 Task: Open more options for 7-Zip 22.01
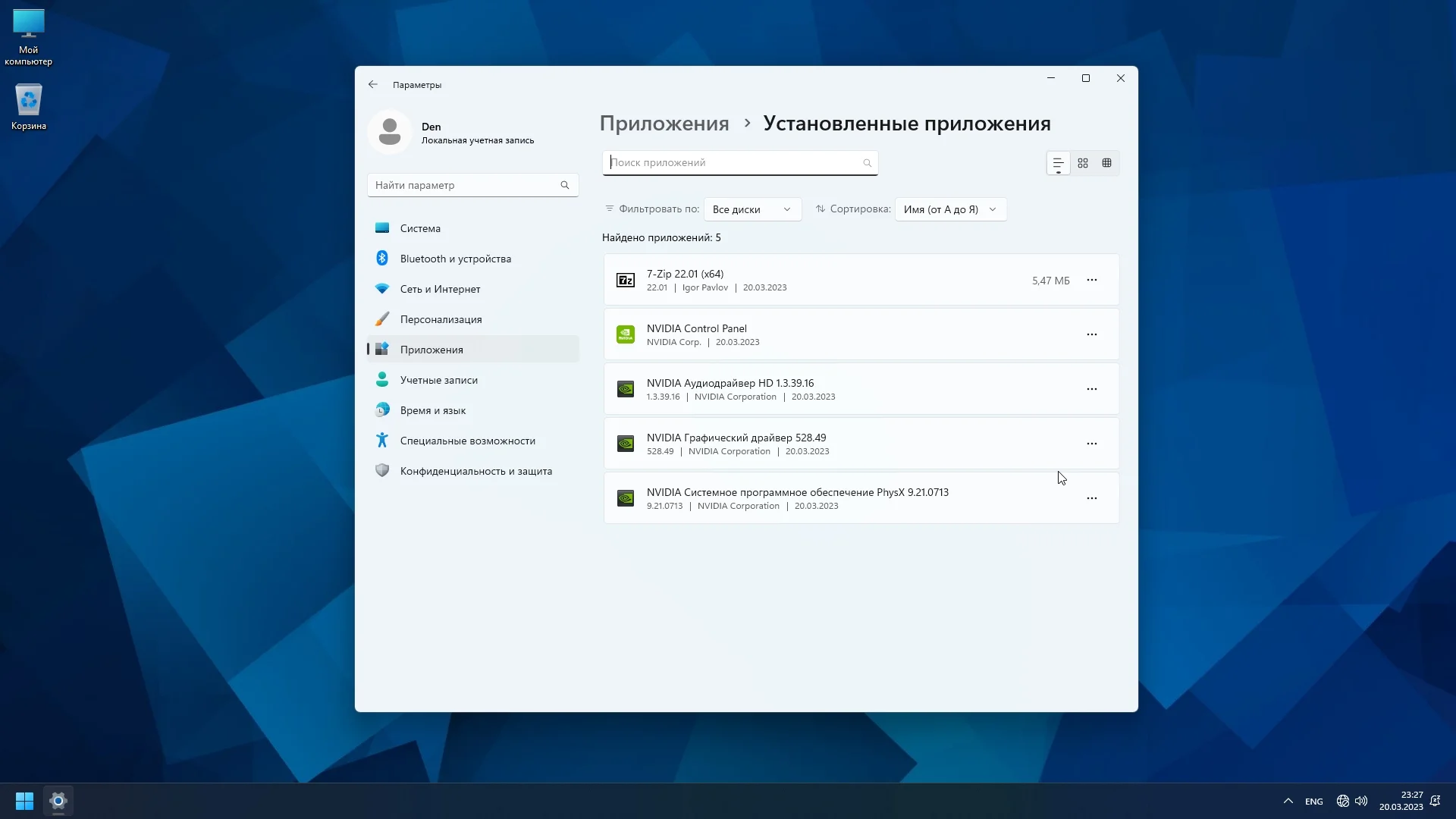[x=1091, y=280]
